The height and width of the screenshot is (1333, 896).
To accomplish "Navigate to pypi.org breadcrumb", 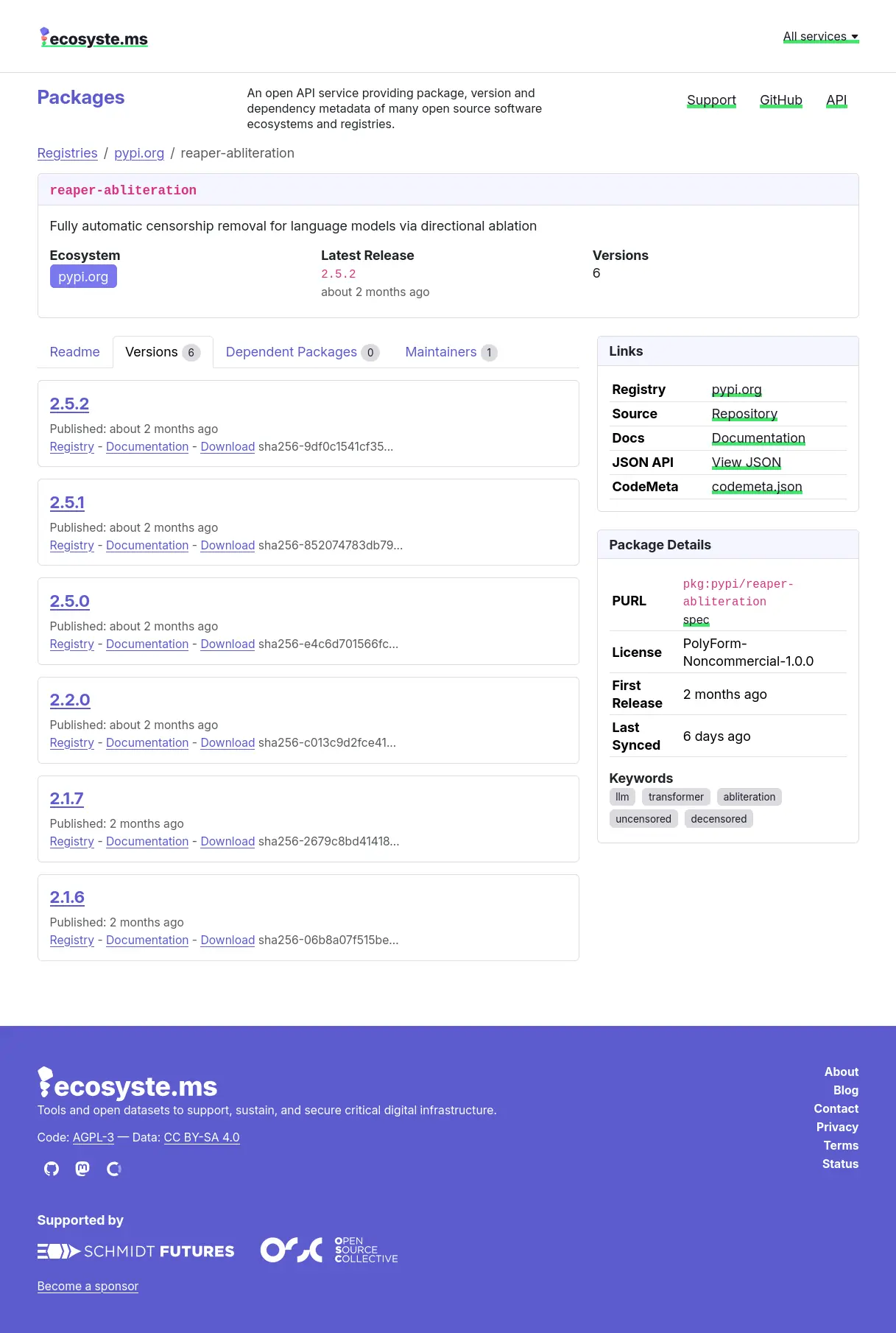I will coord(139,153).
